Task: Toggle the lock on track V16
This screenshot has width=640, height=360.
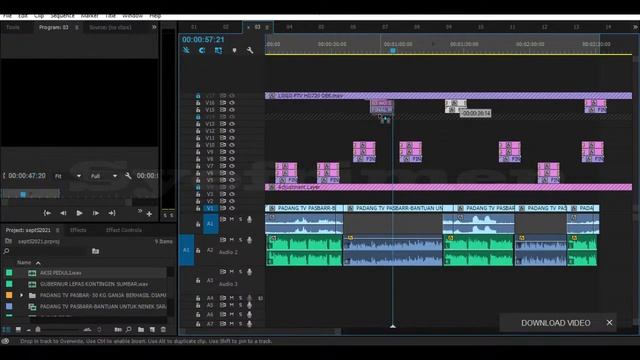Action: pos(198,103)
